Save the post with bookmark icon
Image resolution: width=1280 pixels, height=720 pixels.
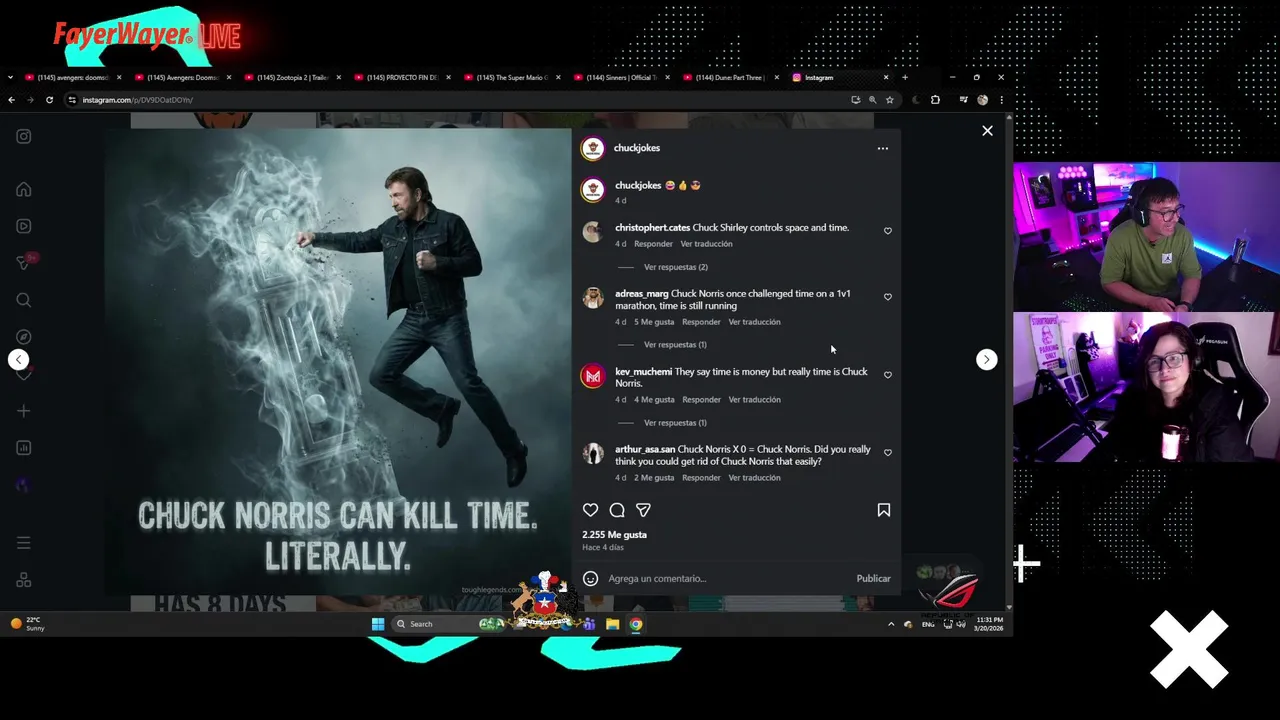884,510
